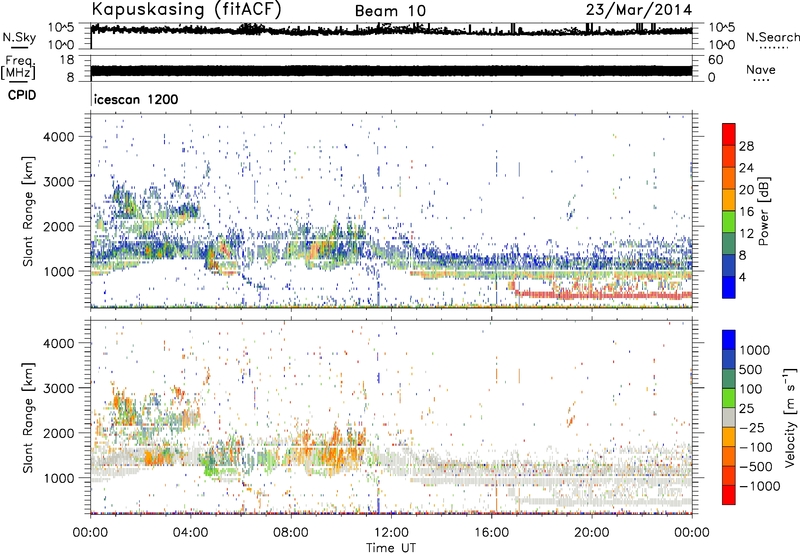
Task: Click the '60' Nave axis value
Action: [715, 60]
